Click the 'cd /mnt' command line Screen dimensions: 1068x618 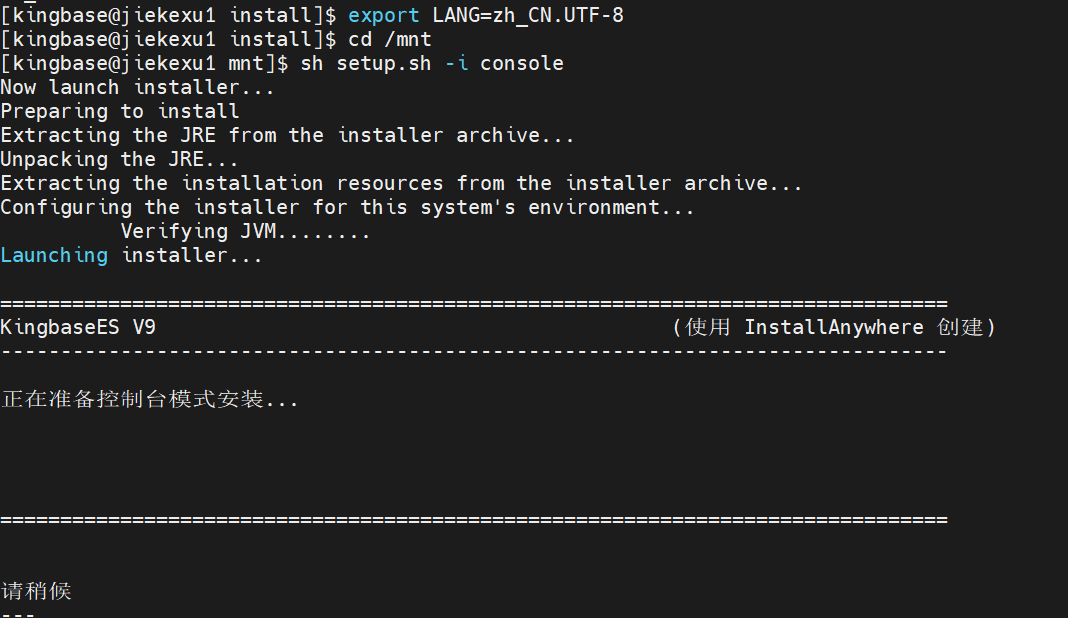(x=390, y=40)
